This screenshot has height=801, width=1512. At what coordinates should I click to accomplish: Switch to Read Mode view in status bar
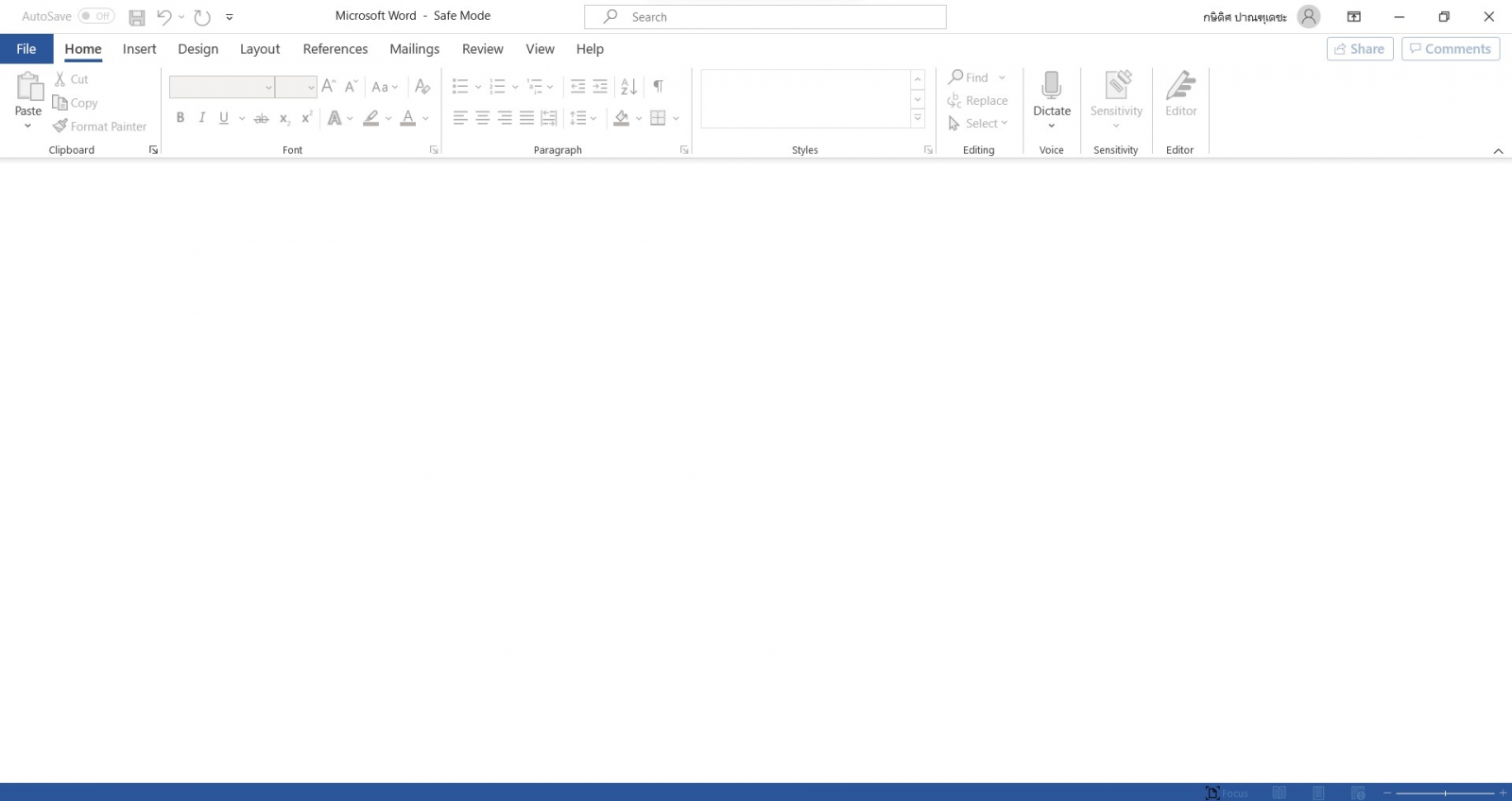[1279, 792]
